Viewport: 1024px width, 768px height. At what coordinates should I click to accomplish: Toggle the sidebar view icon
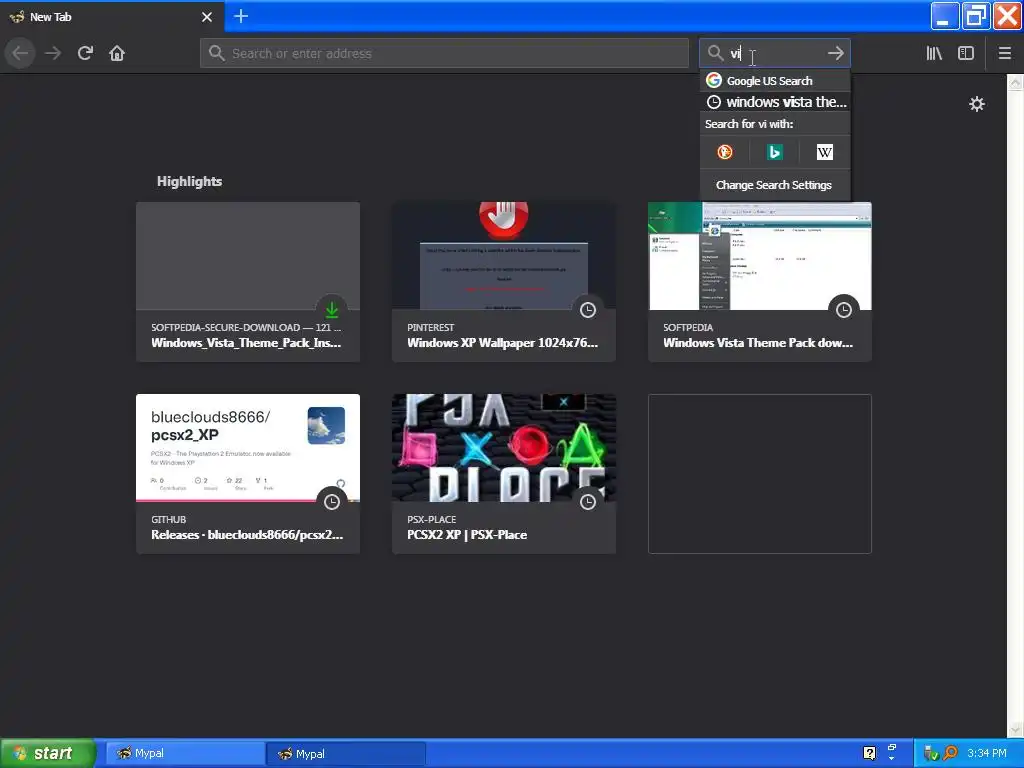coord(966,53)
